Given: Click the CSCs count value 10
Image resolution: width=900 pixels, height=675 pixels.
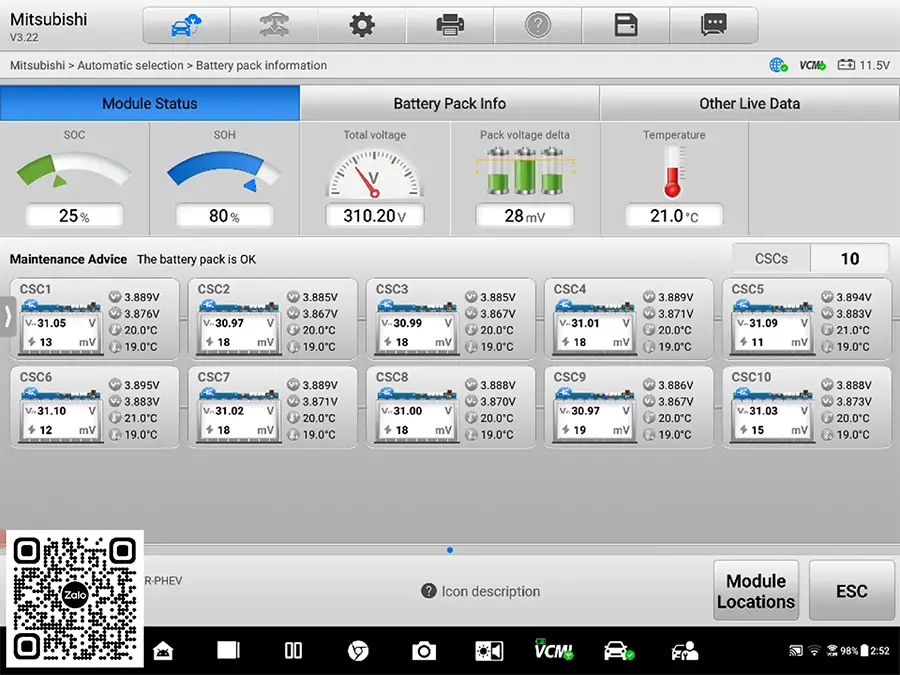Looking at the screenshot, I should 849,258.
